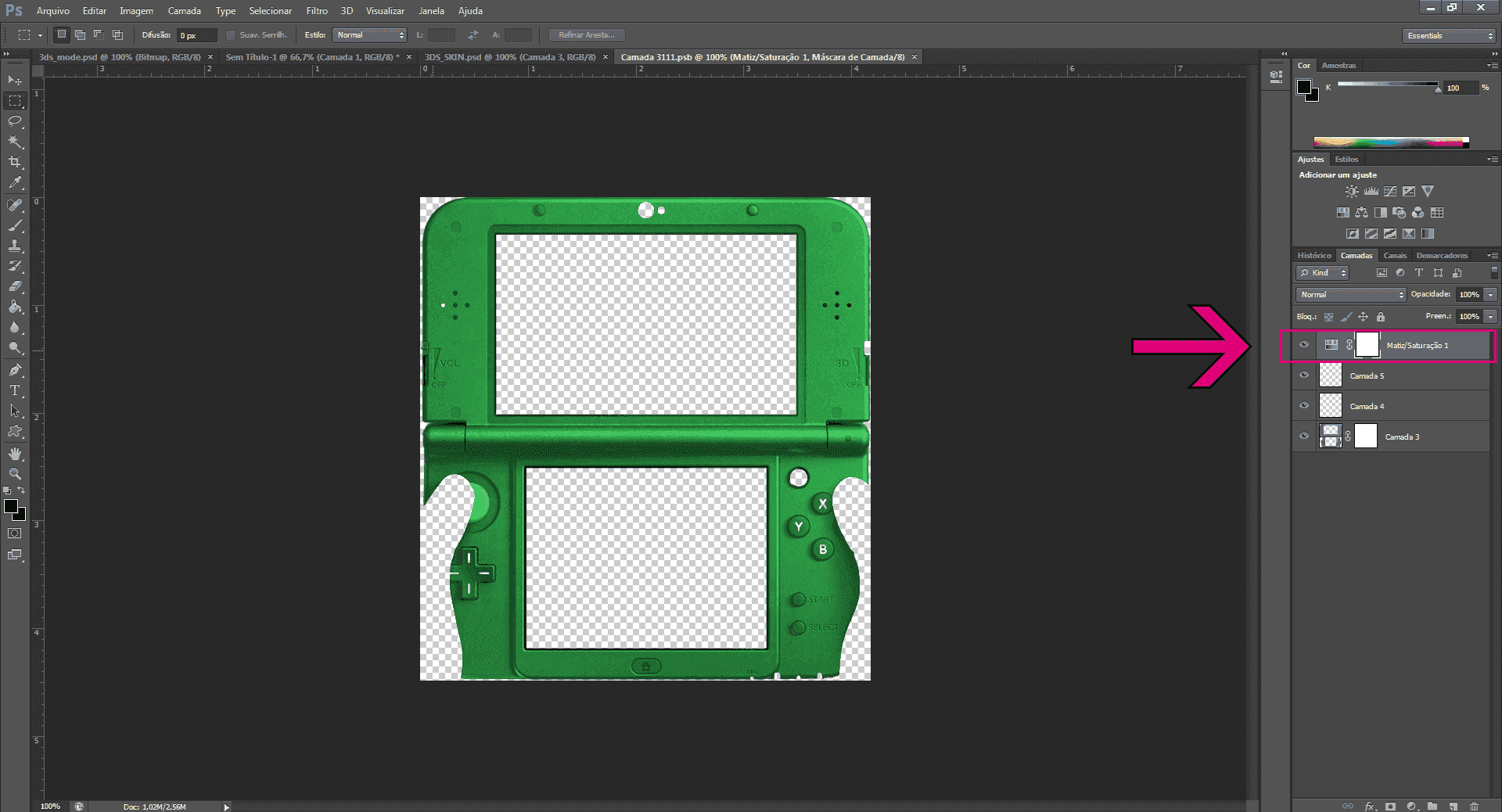
Task: Open the Essentials workspace dropdown
Action: tap(1449, 35)
